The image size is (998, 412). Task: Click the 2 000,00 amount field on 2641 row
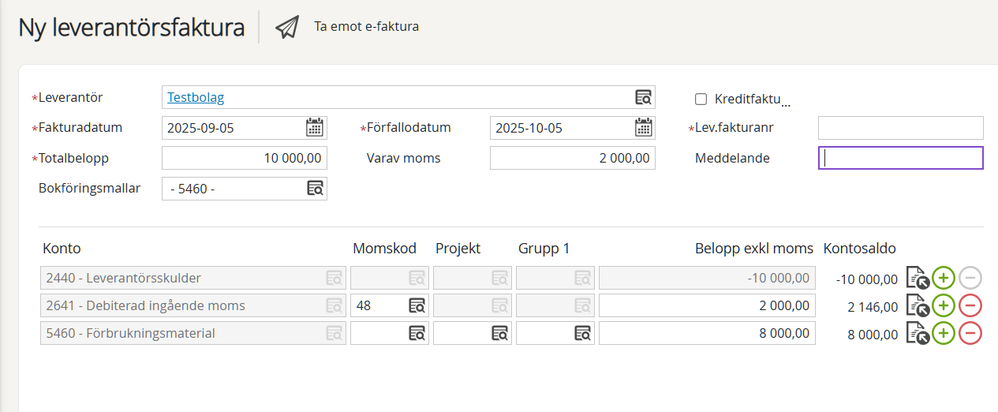pyautogui.click(x=707, y=306)
